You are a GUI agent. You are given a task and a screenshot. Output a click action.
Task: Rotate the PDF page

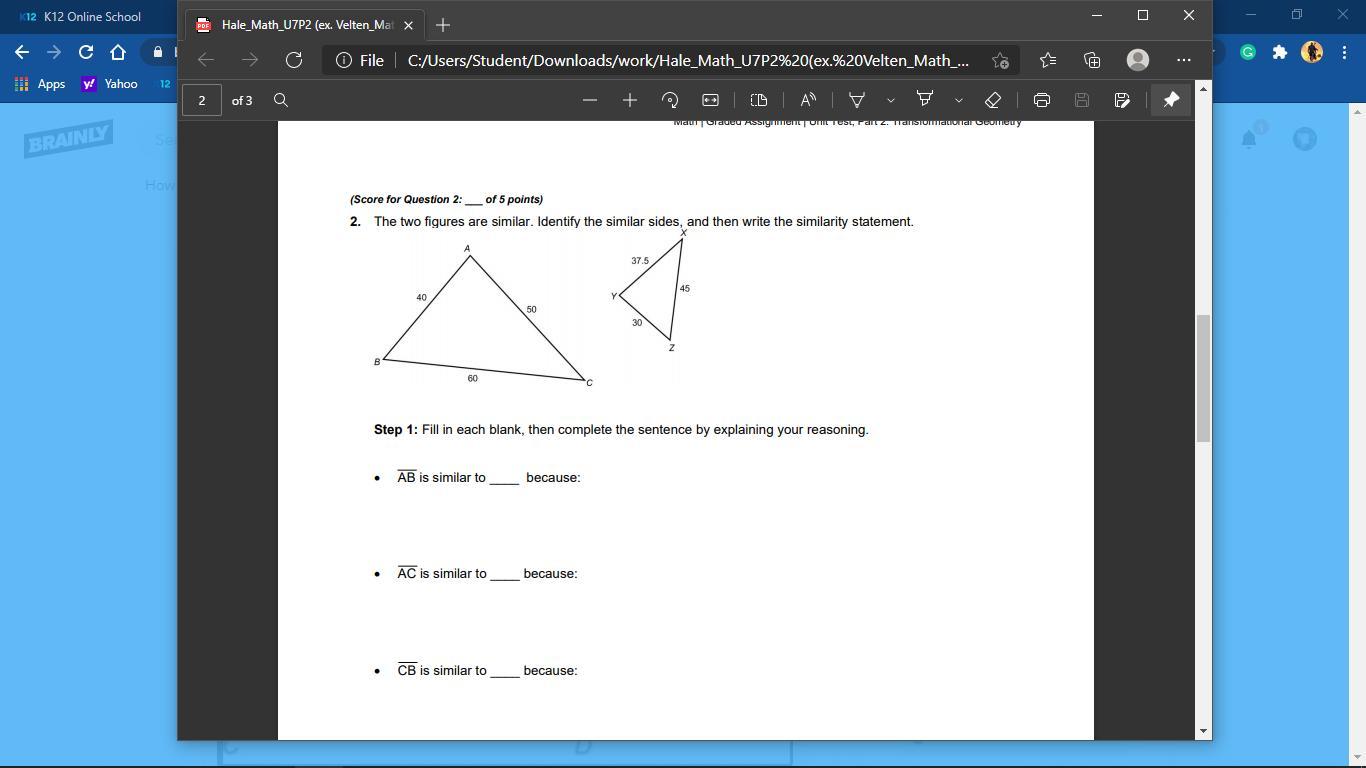tap(670, 100)
